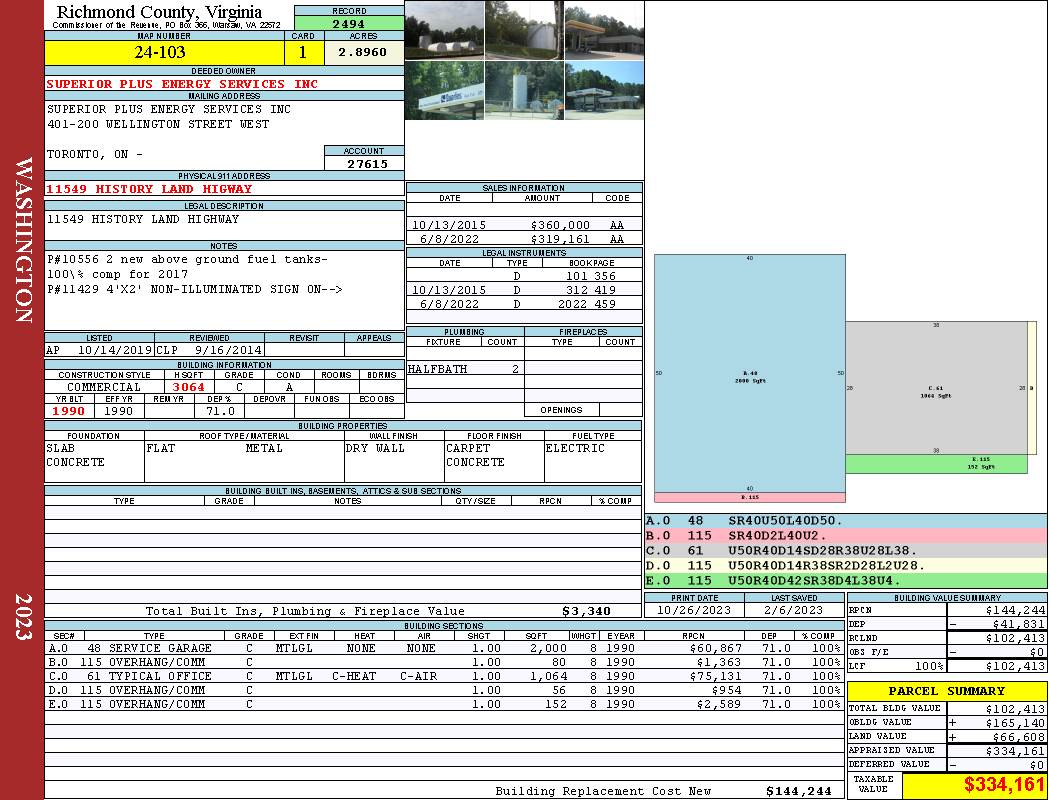Select the gray C.61 office sketch area
The width and height of the screenshot is (1050, 800).
pos(936,388)
